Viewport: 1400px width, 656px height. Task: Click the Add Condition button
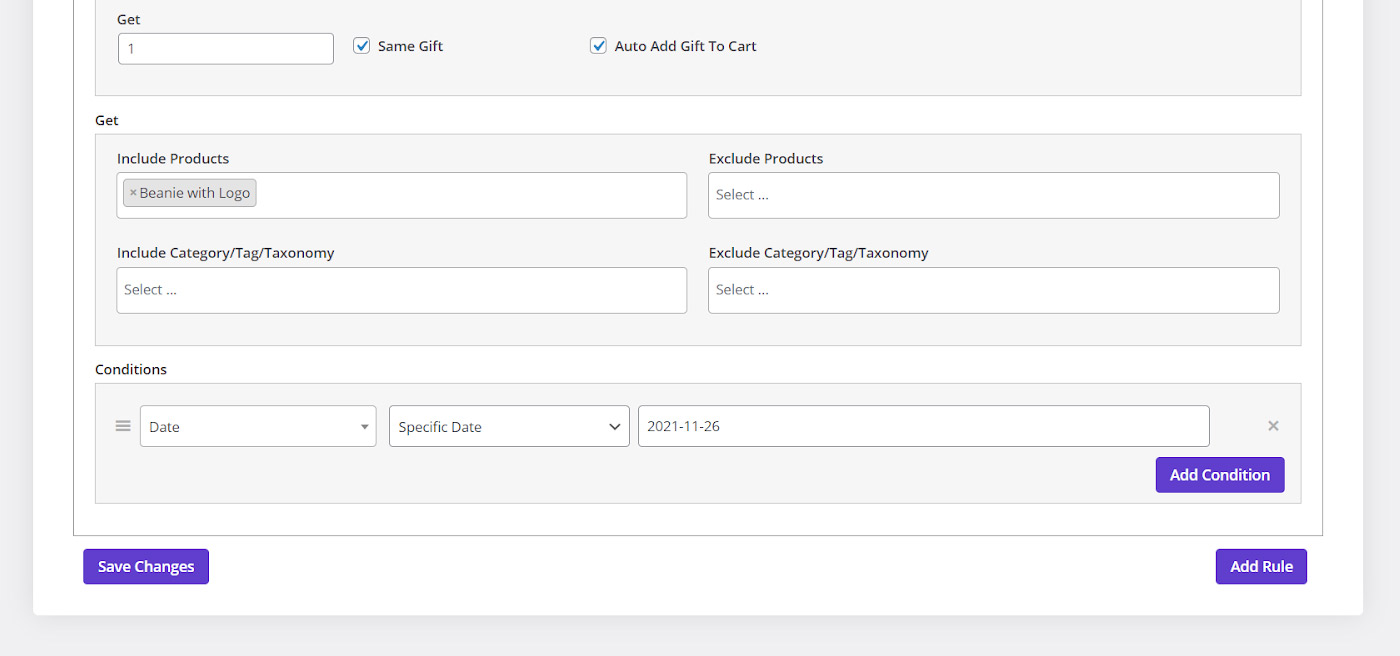1220,475
